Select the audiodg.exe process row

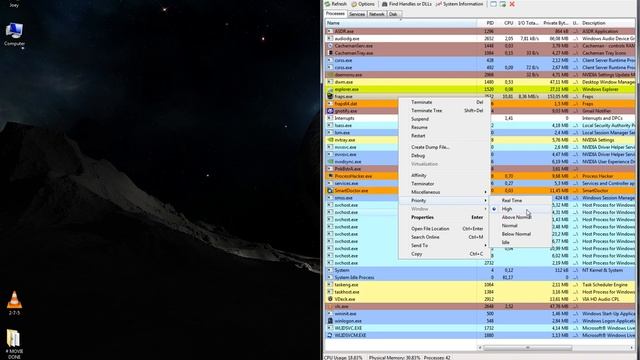tap(480, 38)
